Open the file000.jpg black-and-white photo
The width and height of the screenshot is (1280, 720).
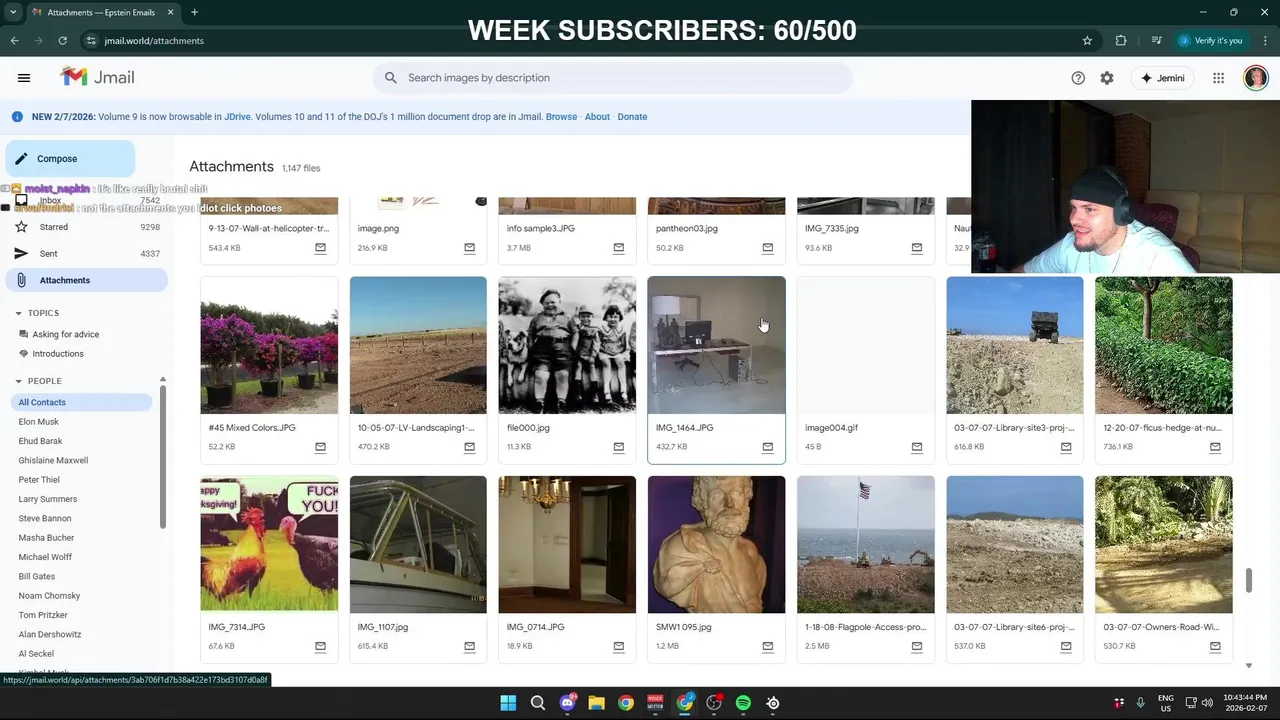[567, 345]
